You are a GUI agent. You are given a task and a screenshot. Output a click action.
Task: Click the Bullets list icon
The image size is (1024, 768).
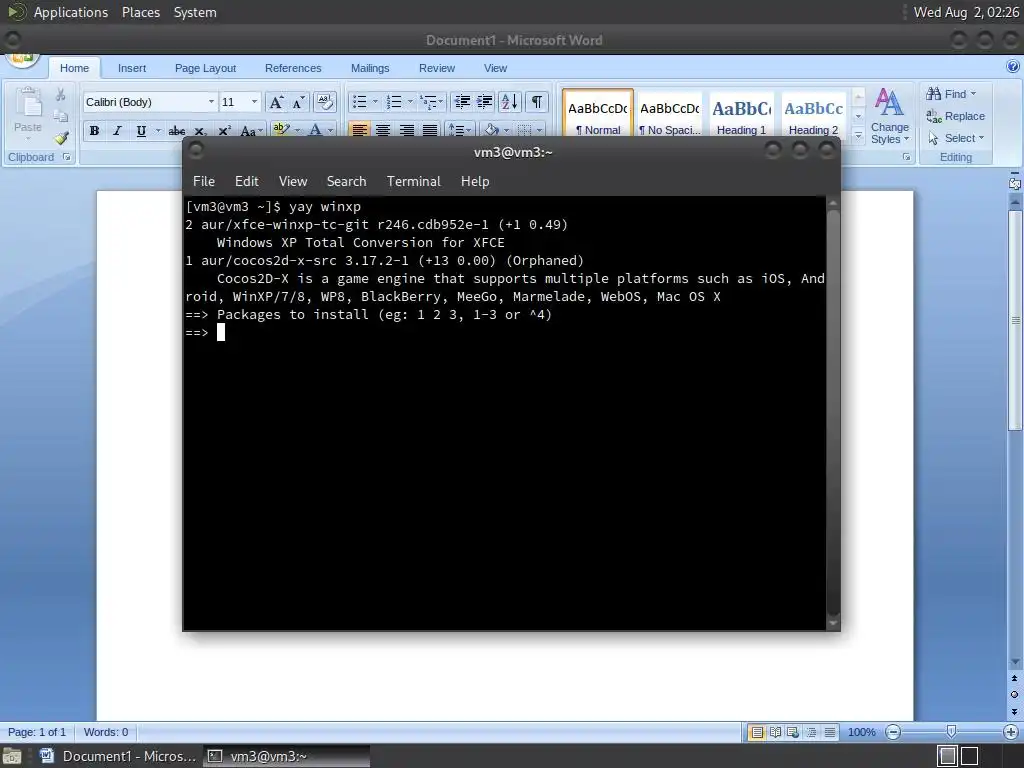[x=360, y=102]
